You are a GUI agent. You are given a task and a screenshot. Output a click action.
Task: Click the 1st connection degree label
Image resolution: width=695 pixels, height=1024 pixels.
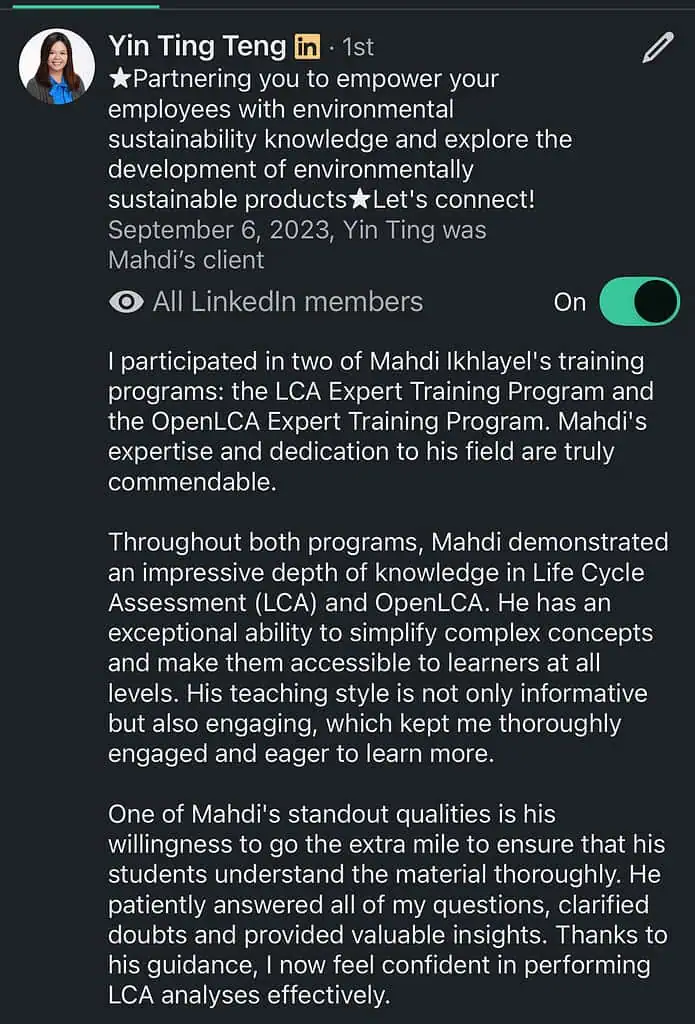point(359,46)
